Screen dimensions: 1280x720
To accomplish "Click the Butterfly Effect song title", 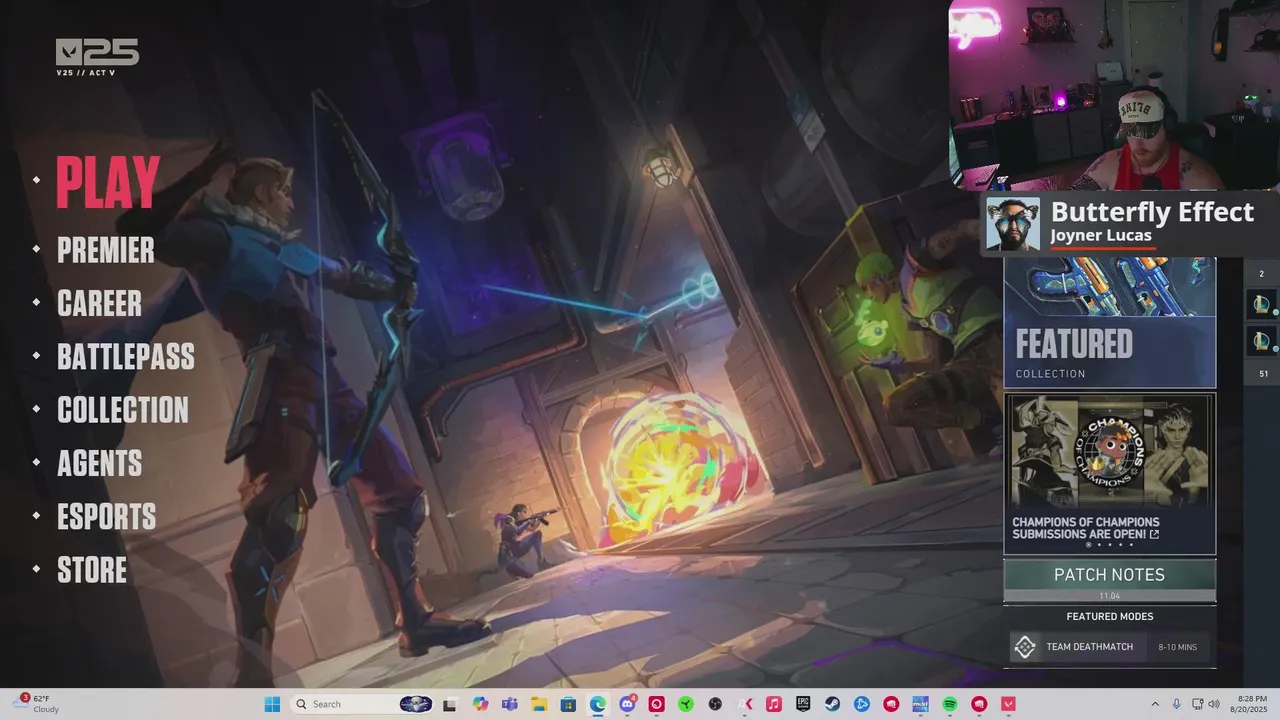I will pos(1152,212).
